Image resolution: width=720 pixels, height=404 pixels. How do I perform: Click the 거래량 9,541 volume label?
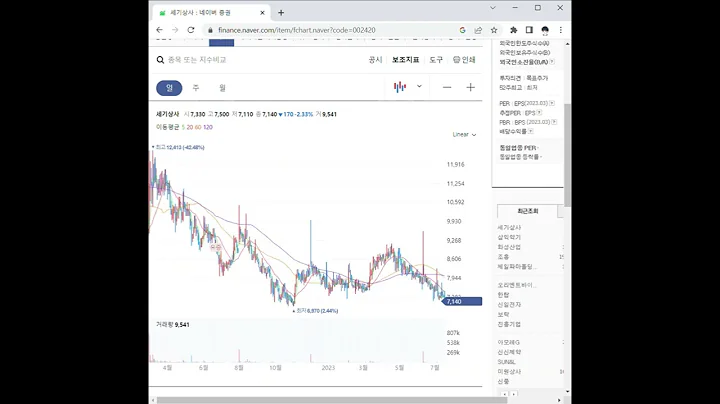tap(173, 325)
